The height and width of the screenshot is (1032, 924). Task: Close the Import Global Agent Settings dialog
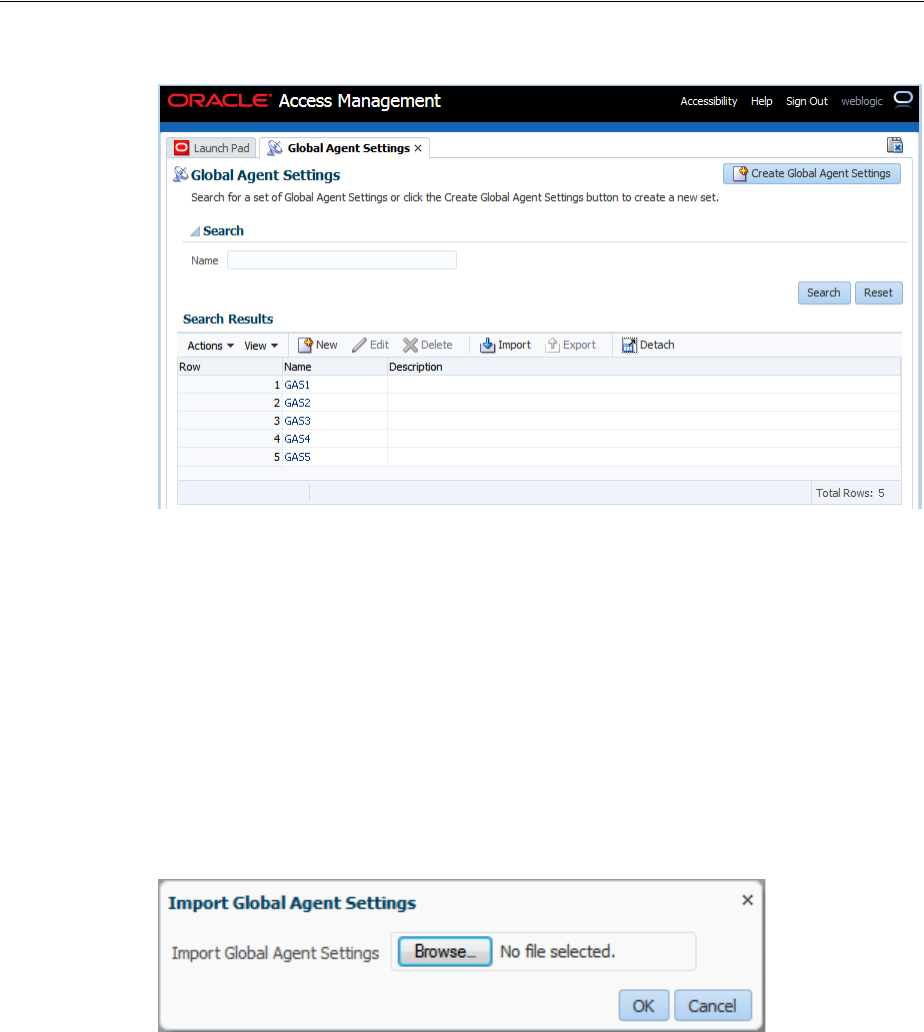(x=748, y=900)
